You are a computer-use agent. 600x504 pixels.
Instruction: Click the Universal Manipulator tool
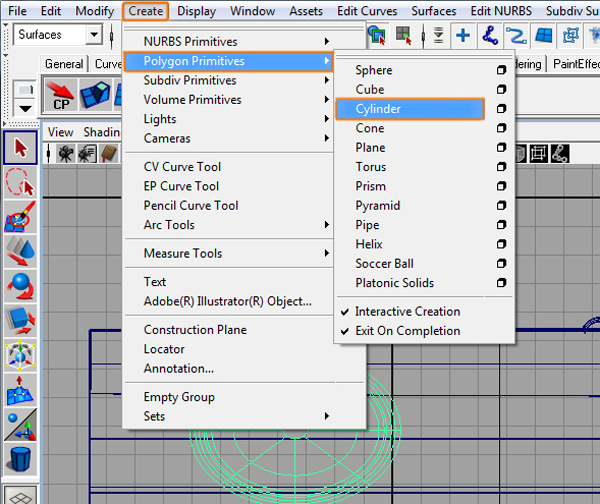[20, 356]
